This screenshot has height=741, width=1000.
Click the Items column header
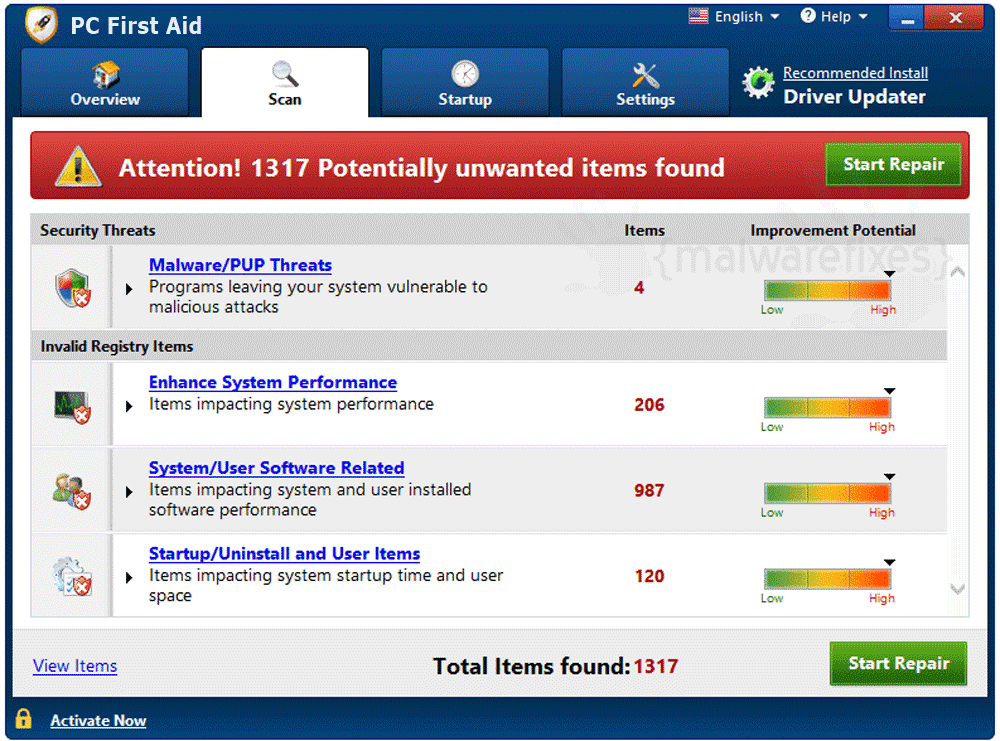(644, 230)
